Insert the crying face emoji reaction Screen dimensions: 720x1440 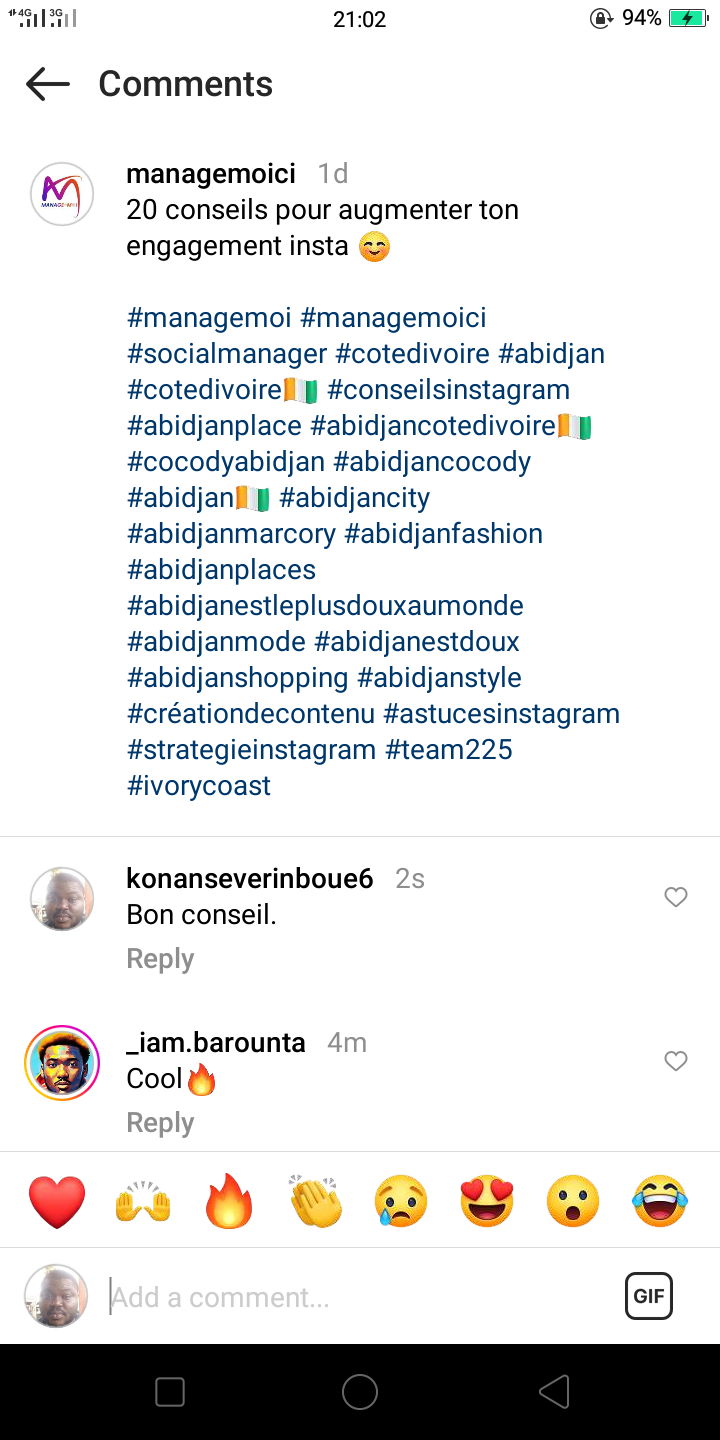(401, 1201)
